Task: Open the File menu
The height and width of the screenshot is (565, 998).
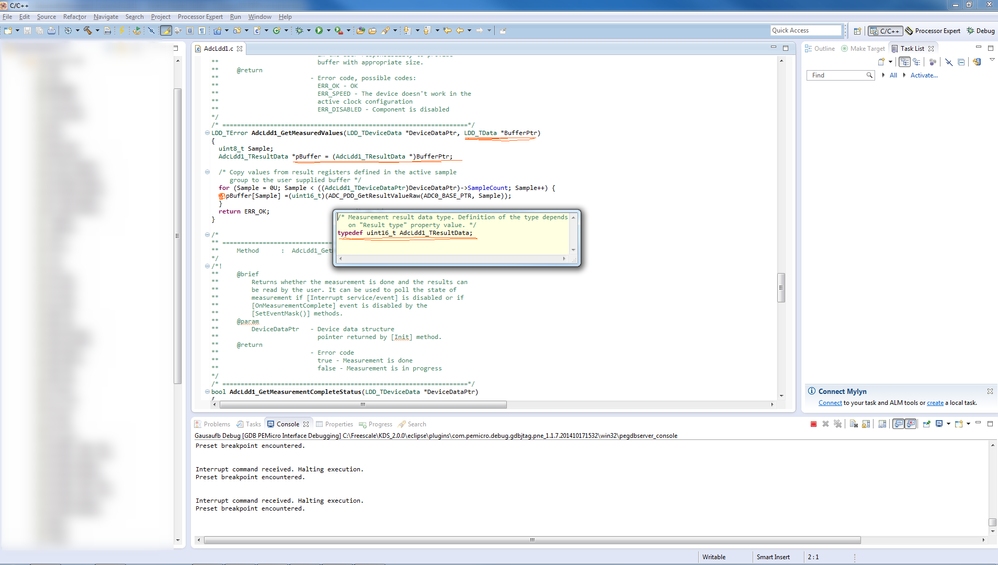Action: click(x=7, y=17)
